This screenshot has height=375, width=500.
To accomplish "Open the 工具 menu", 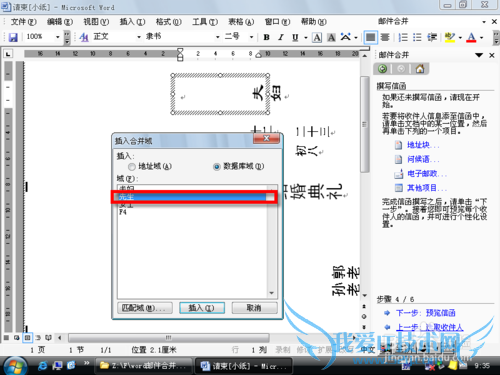I will (x=205, y=22).
